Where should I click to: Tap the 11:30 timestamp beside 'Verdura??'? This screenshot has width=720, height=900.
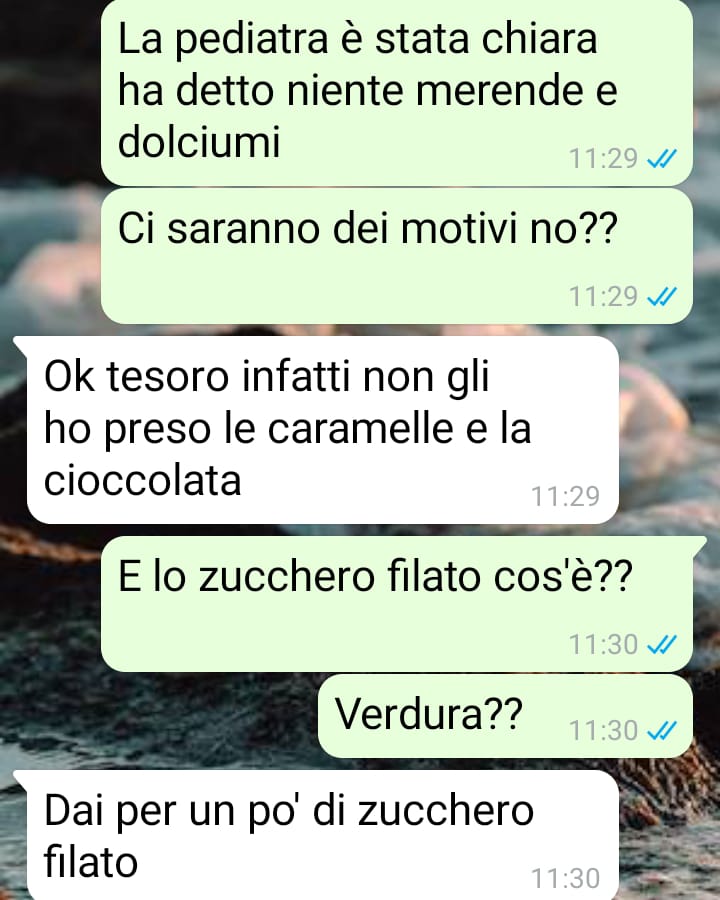(603, 730)
